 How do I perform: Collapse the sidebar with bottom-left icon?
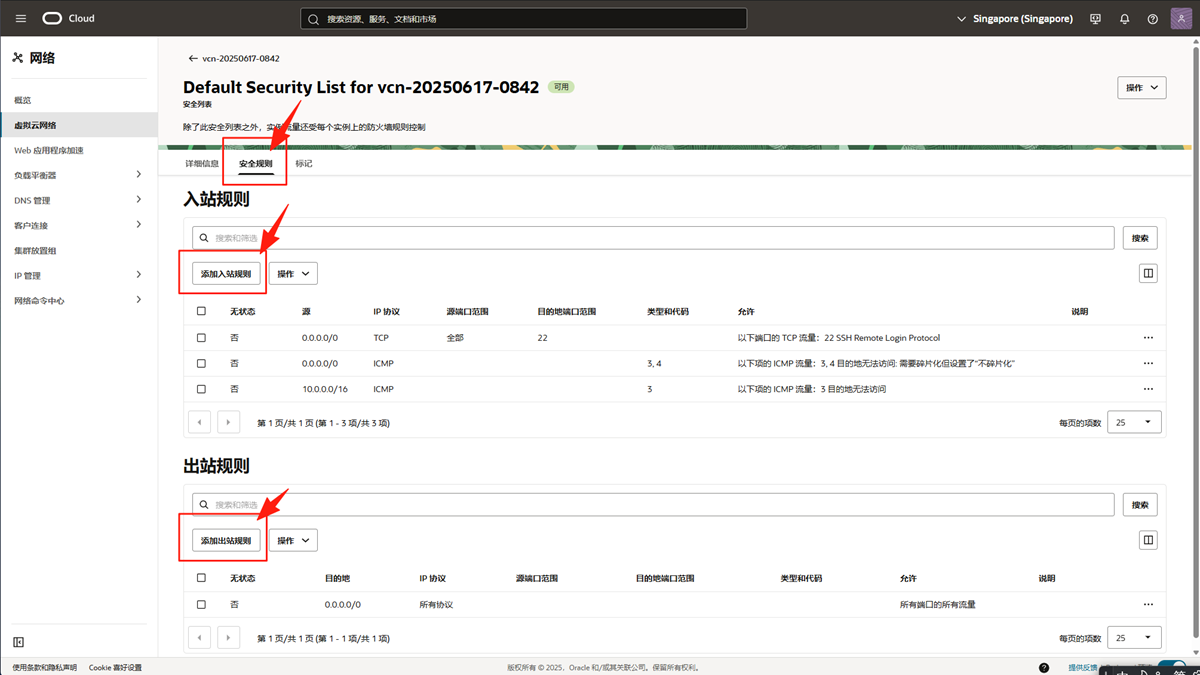pos(18,642)
